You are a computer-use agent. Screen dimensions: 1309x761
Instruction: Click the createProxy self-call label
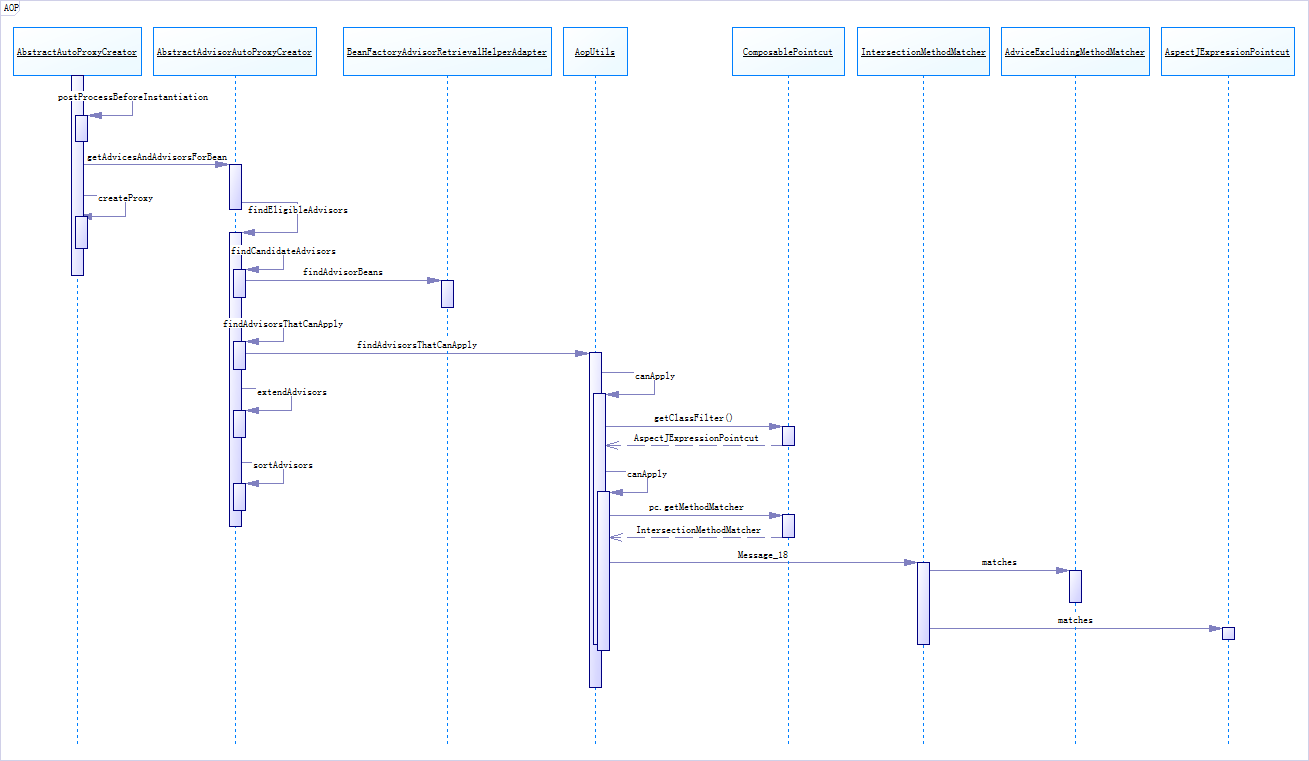(125, 198)
